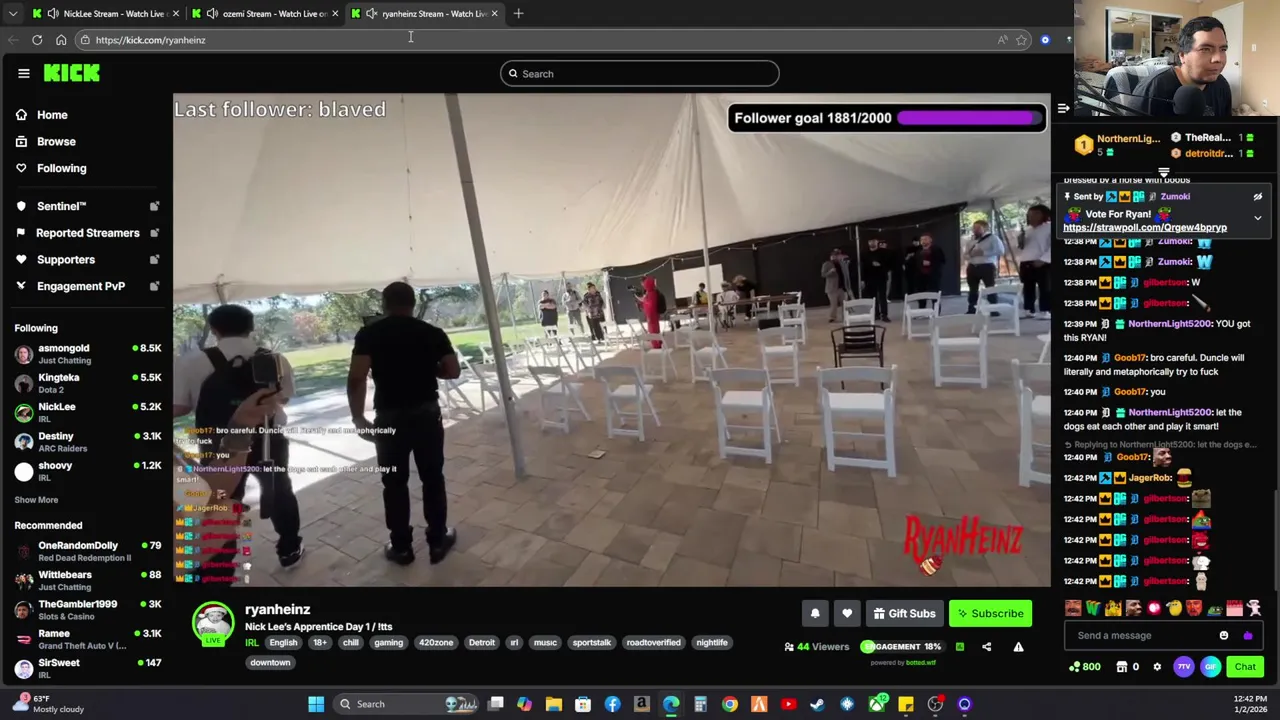Open Destiny channel from Following list
Screen dimensions: 1280x720
pos(88,442)
